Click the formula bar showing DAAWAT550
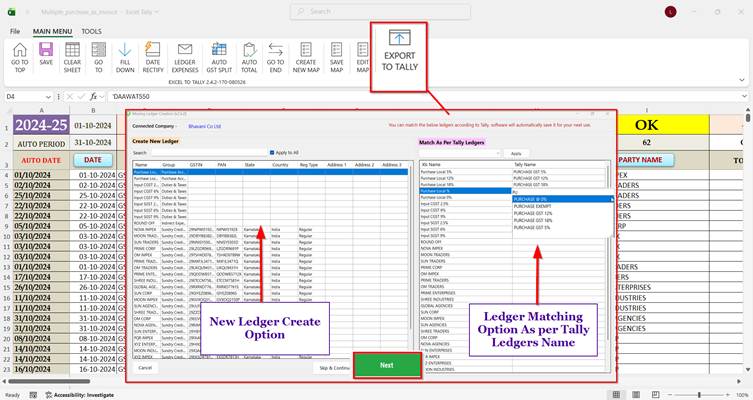Screen dimensions: 753x400 (x=425, y=97)
